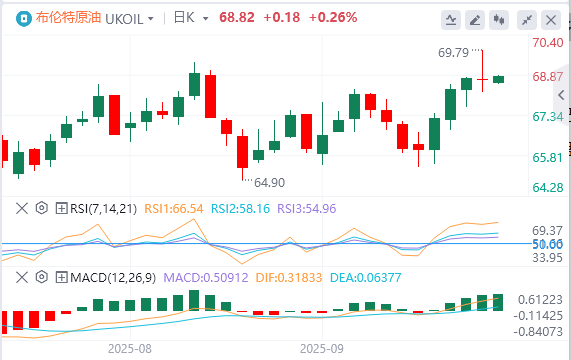Remove the MACD indicator with X
This screenshot has width=571, height=360.
click(x=22, y=278)
